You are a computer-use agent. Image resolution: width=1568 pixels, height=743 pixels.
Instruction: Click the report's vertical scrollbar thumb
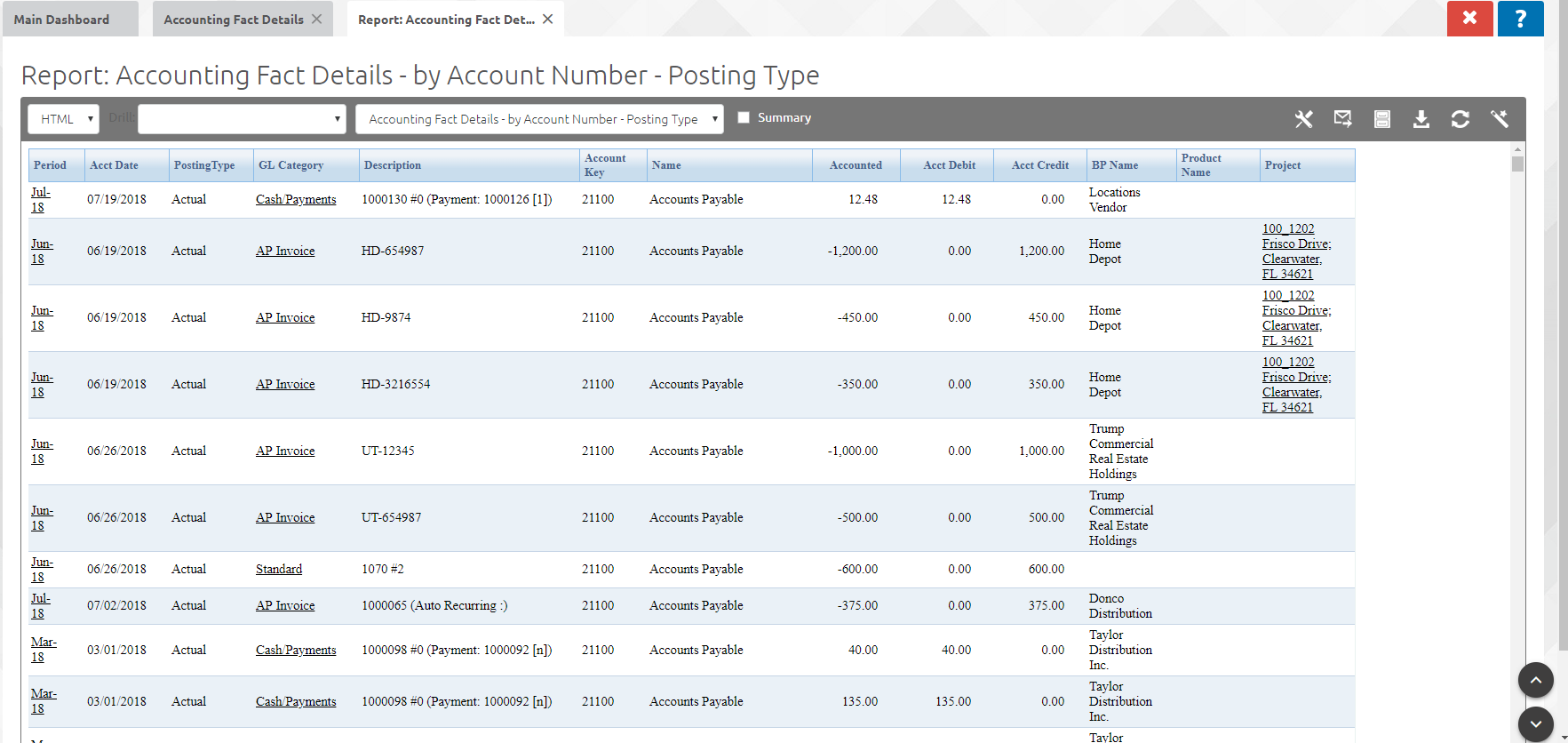(1517, 164)
